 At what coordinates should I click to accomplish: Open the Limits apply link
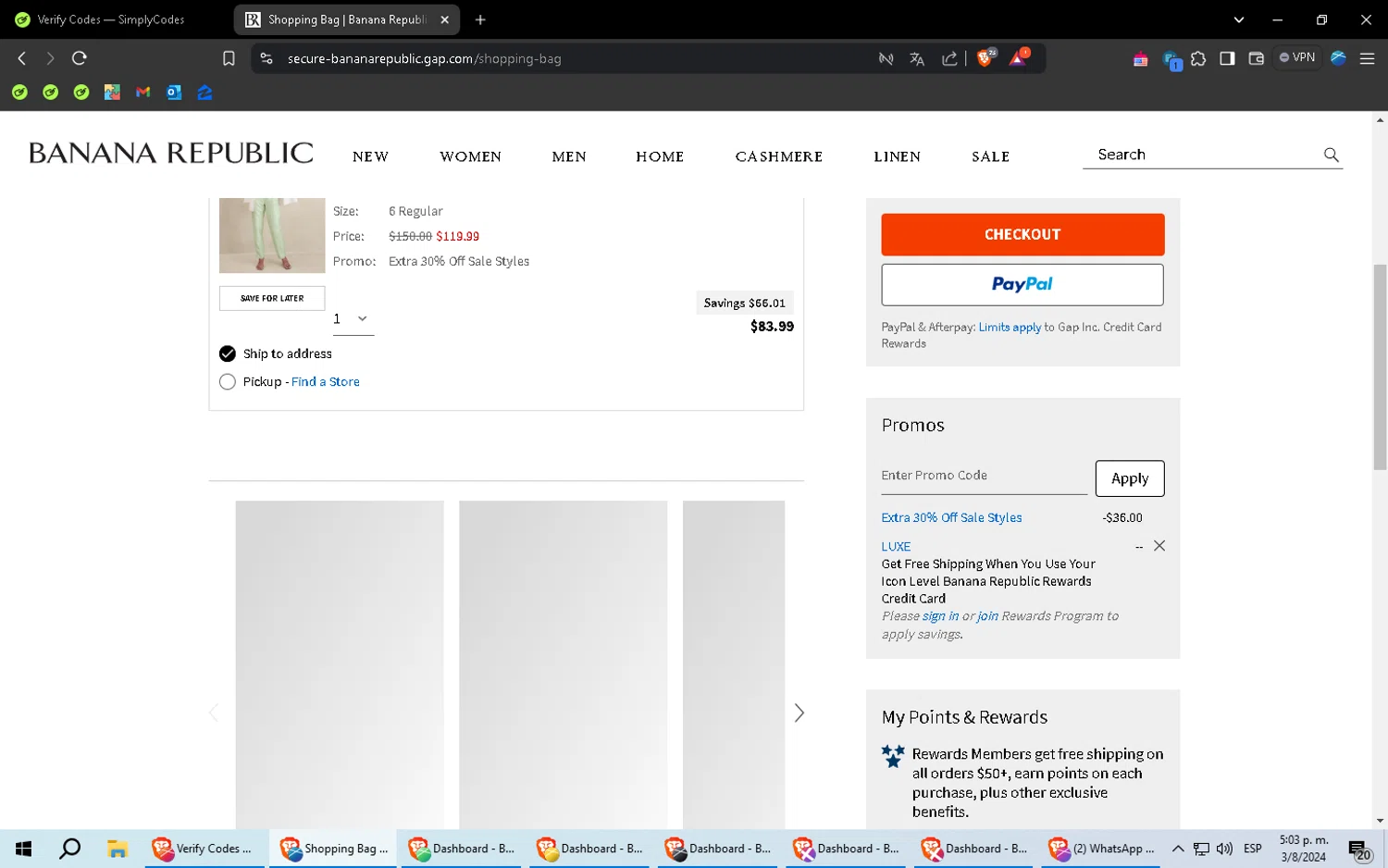click(1010, 327)
